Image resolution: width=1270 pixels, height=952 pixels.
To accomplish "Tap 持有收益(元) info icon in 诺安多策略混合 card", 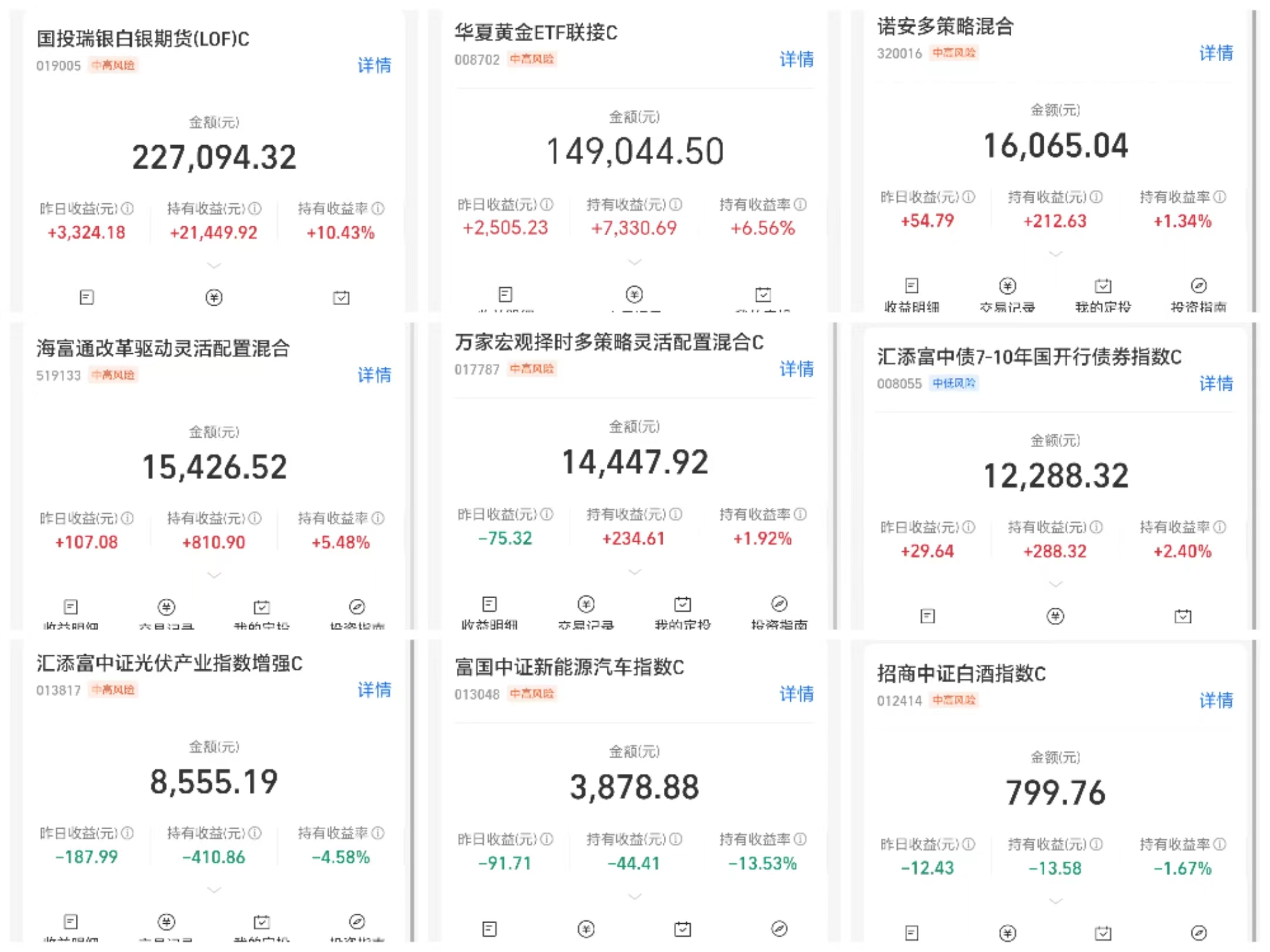I will (1096, 197).
